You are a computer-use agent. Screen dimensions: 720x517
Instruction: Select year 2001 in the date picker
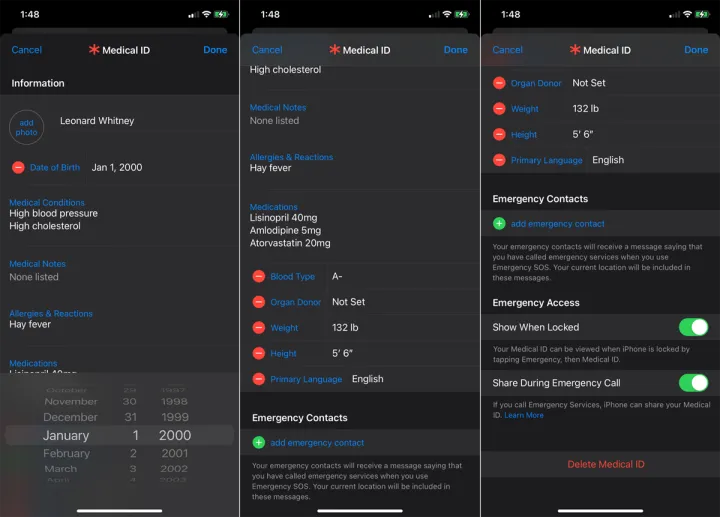click(x=174, y=453)
